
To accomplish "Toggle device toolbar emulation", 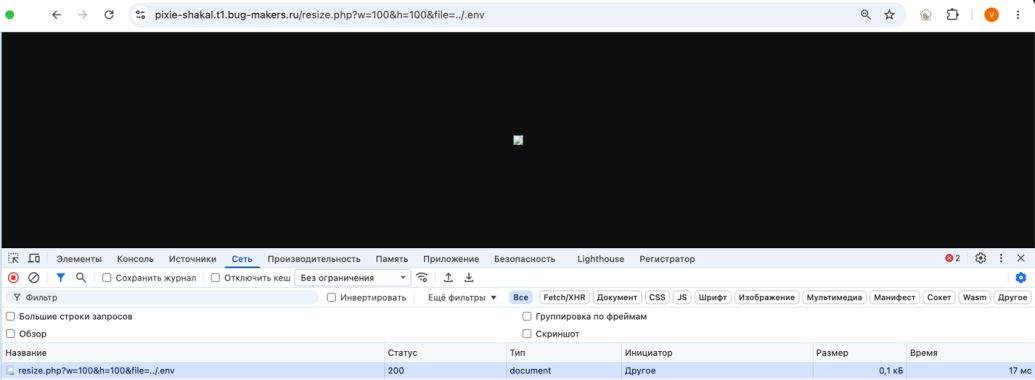I will tap(34, 258).
